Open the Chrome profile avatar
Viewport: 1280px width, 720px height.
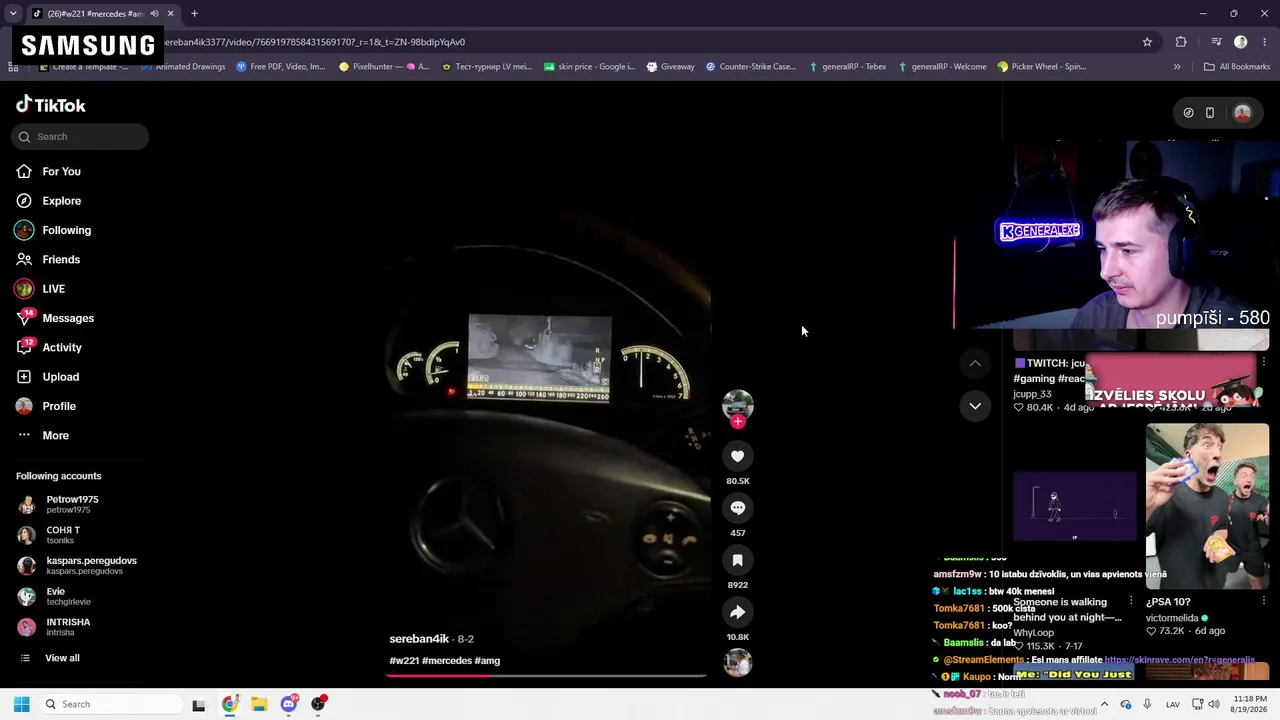1241,42
